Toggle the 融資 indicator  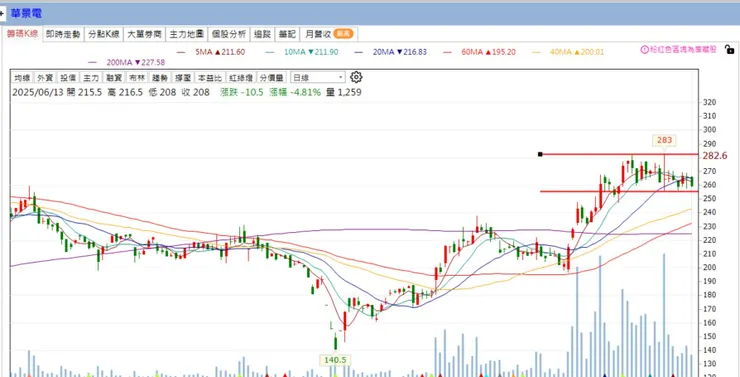[x=113, y=78]
